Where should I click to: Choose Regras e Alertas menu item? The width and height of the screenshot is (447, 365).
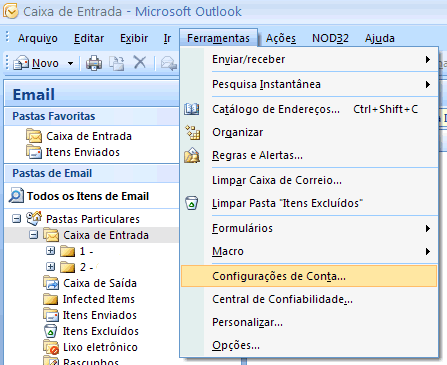[x=309, y=155]
